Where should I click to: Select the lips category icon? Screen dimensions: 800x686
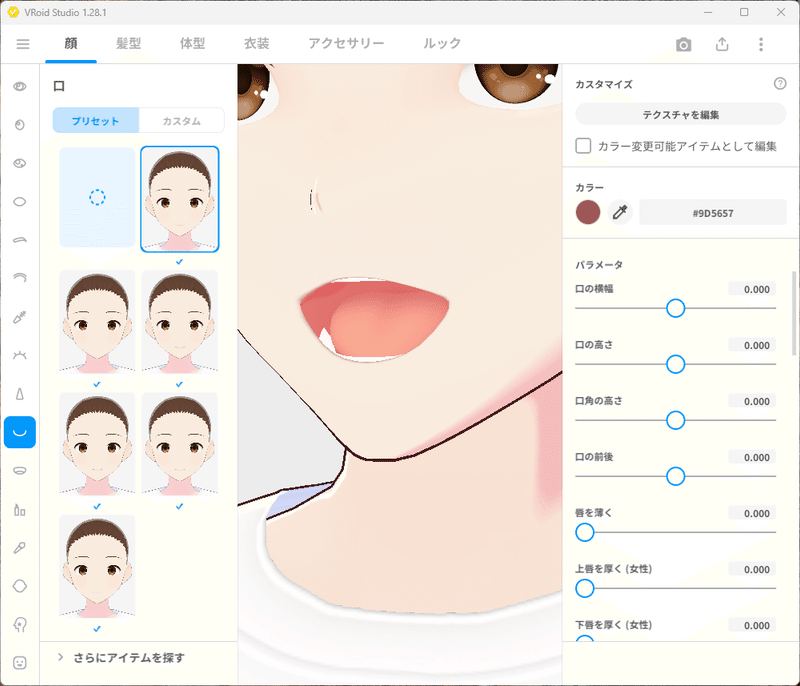[x=20, y=470]
